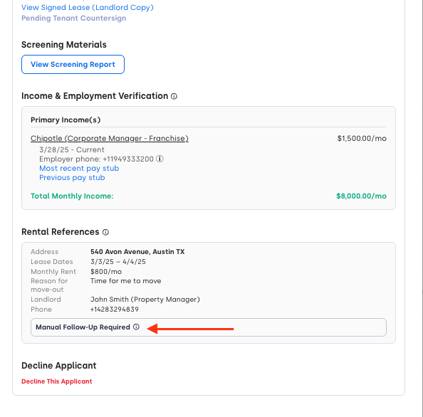Click the info icon beside Income & Employment Verification
Viewport: 423px width, 417px height.
point(174,96)
